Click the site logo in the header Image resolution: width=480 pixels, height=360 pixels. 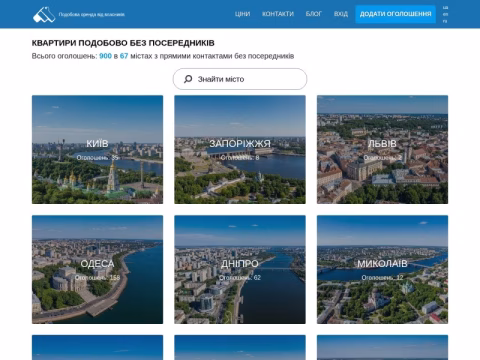point(44,14)
